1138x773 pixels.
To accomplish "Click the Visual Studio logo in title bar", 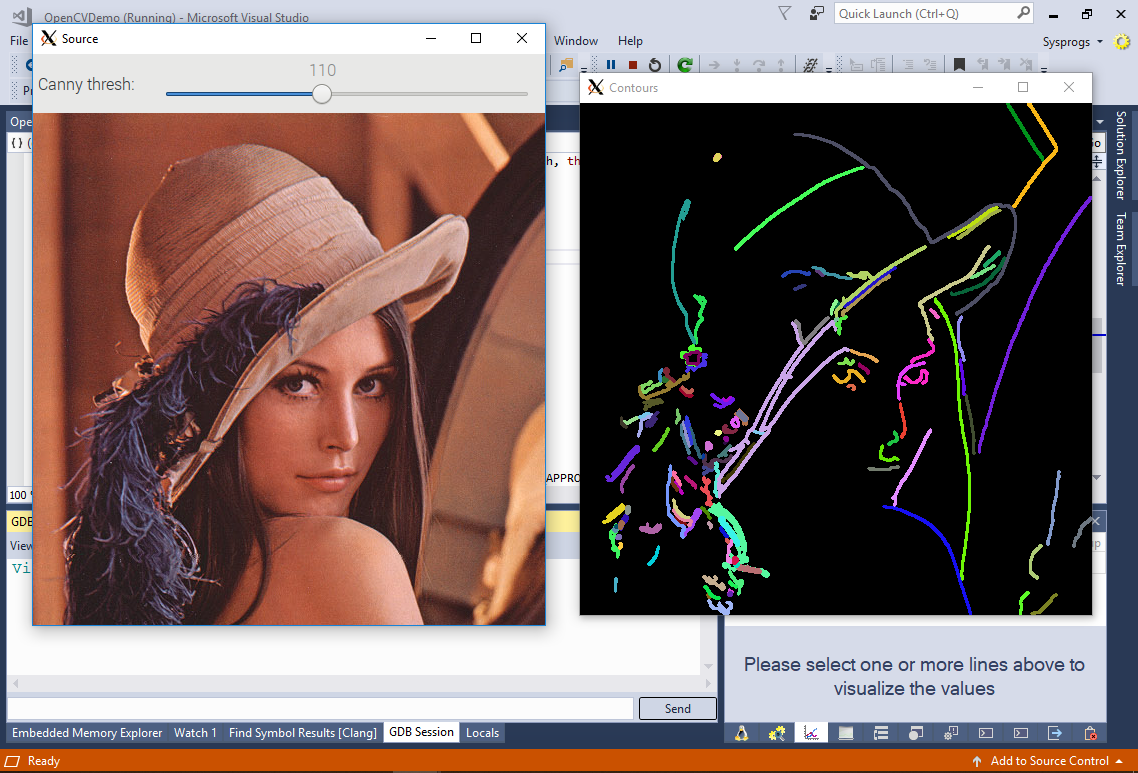I will click(22, 15).
